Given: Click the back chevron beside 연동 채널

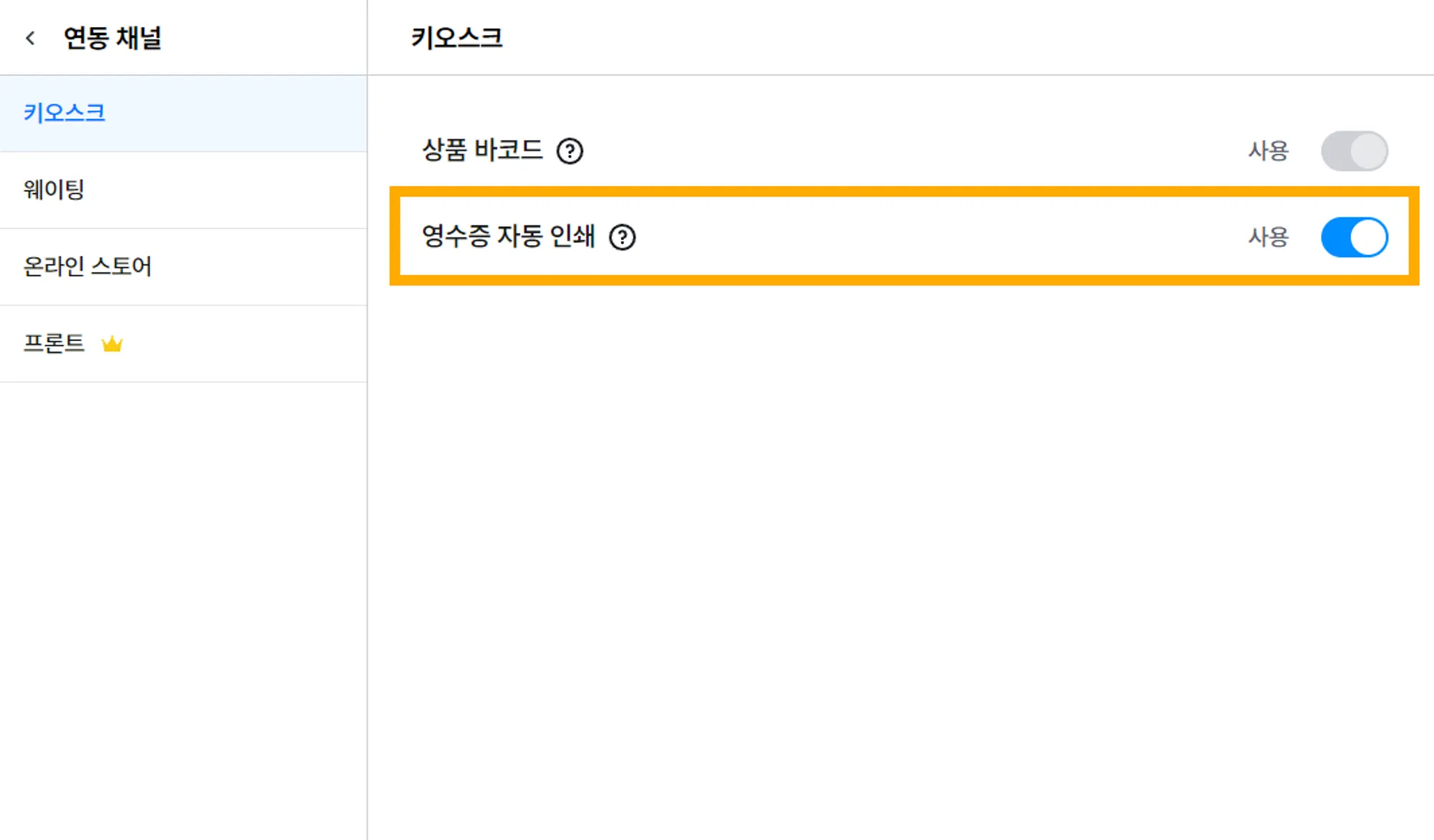Looking at the screenshot, I should 30,38.
